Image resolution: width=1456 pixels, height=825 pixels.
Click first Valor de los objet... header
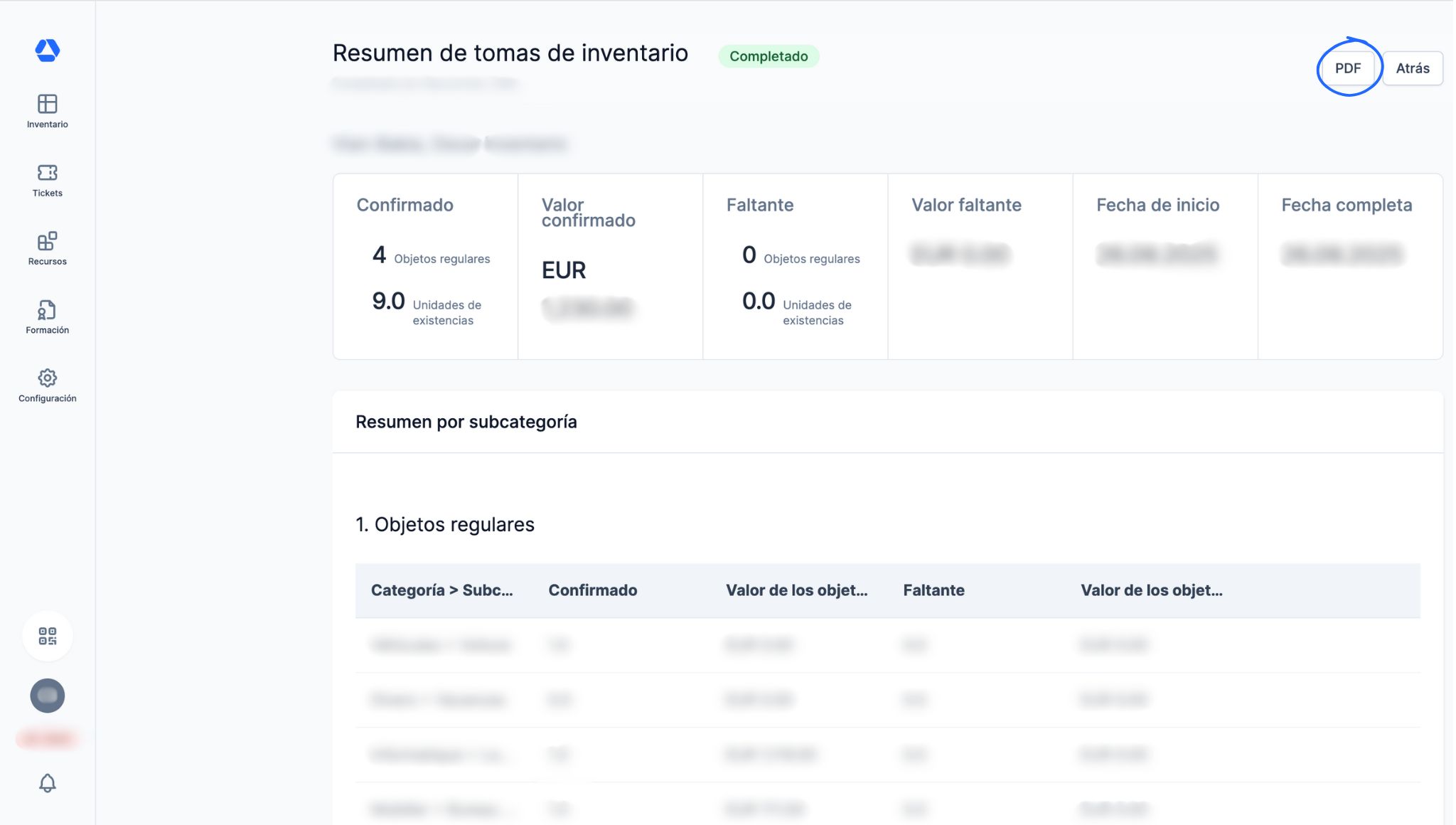click(x=796, y=590)
